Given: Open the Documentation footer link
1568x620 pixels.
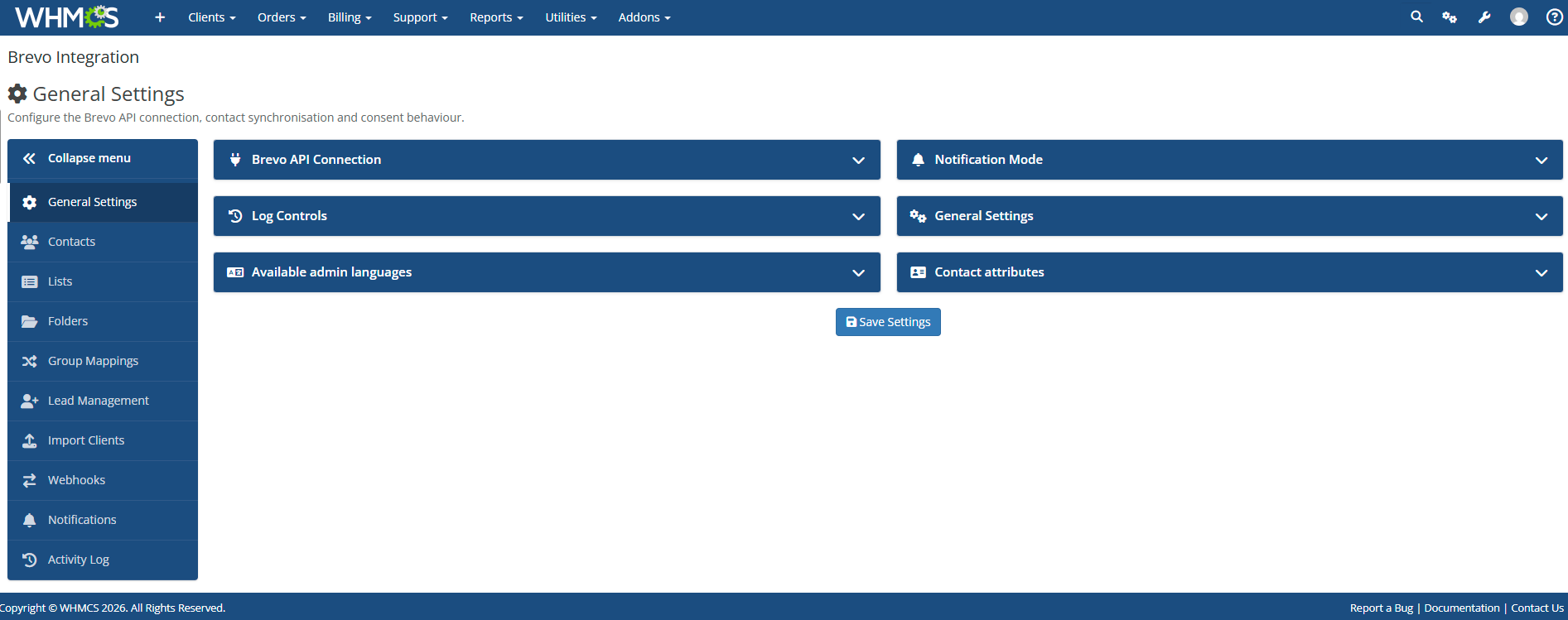Looking at the screenshot, I should 1462,608.
